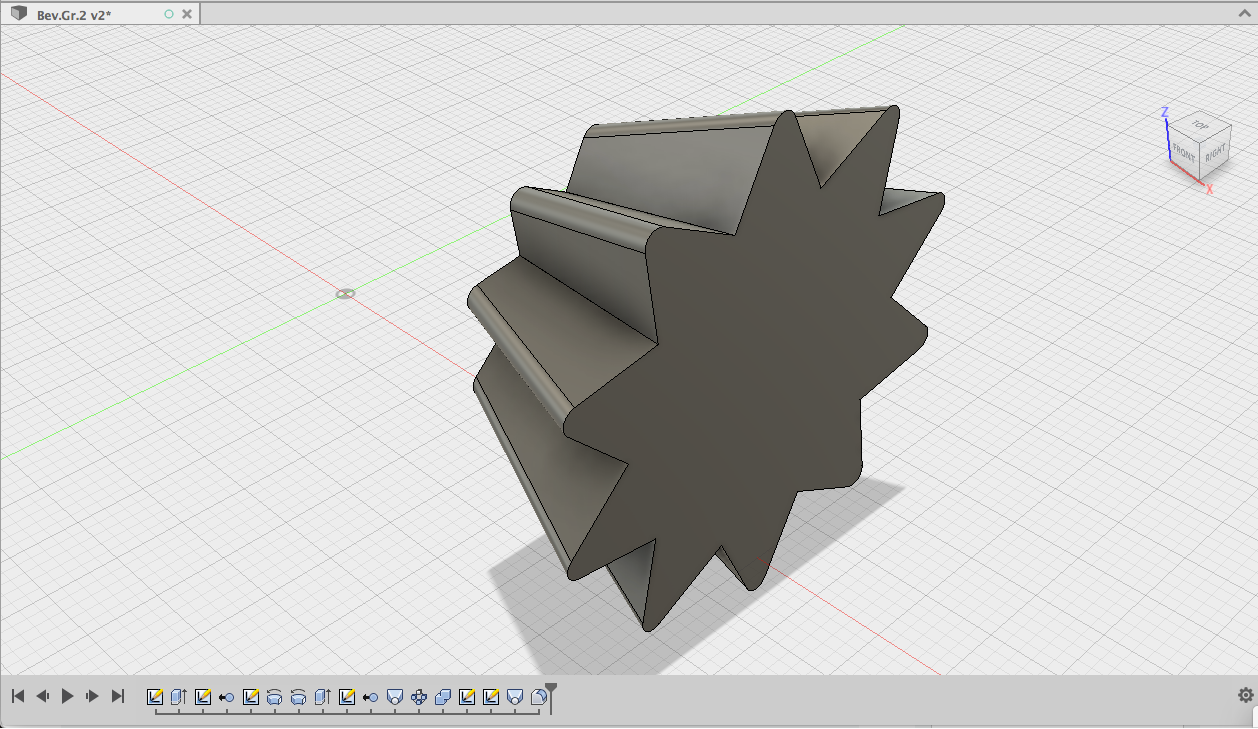1258x729 pixels.
Task: Select the second loft feature in timeline
Action: [x=298, y=697]
